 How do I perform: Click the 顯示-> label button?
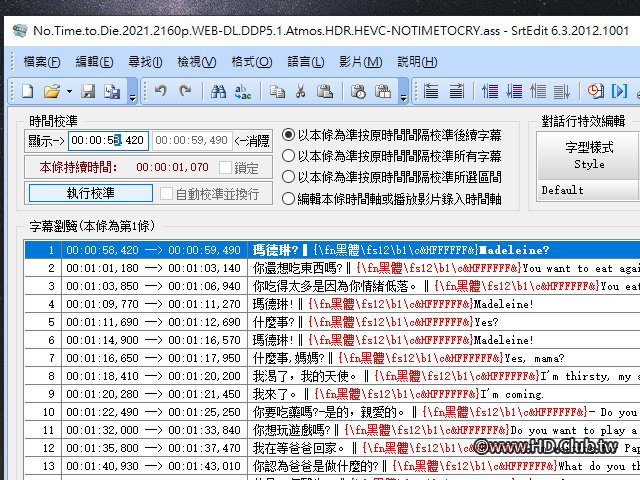(46, 141)
